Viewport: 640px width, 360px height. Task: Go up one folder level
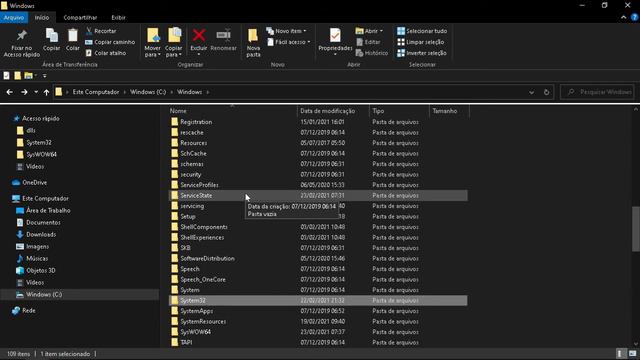47,92
